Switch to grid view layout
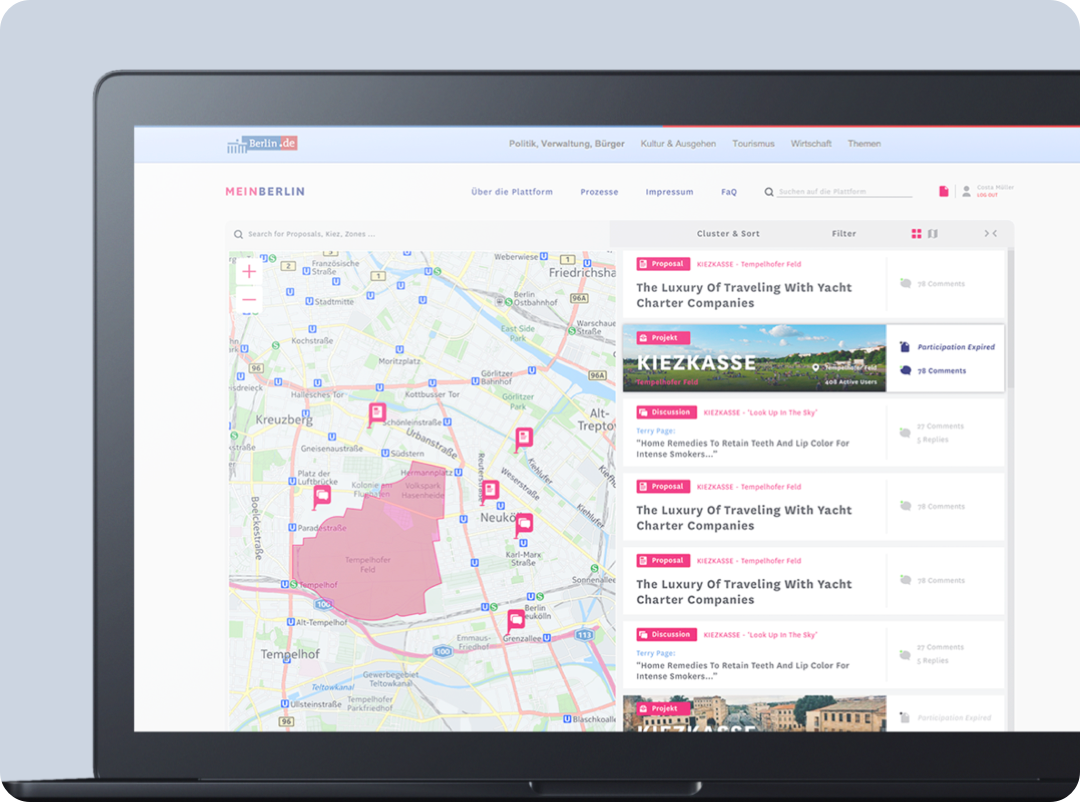The width and height of the screenshot is (1080, 802). [x=916, y=234]
